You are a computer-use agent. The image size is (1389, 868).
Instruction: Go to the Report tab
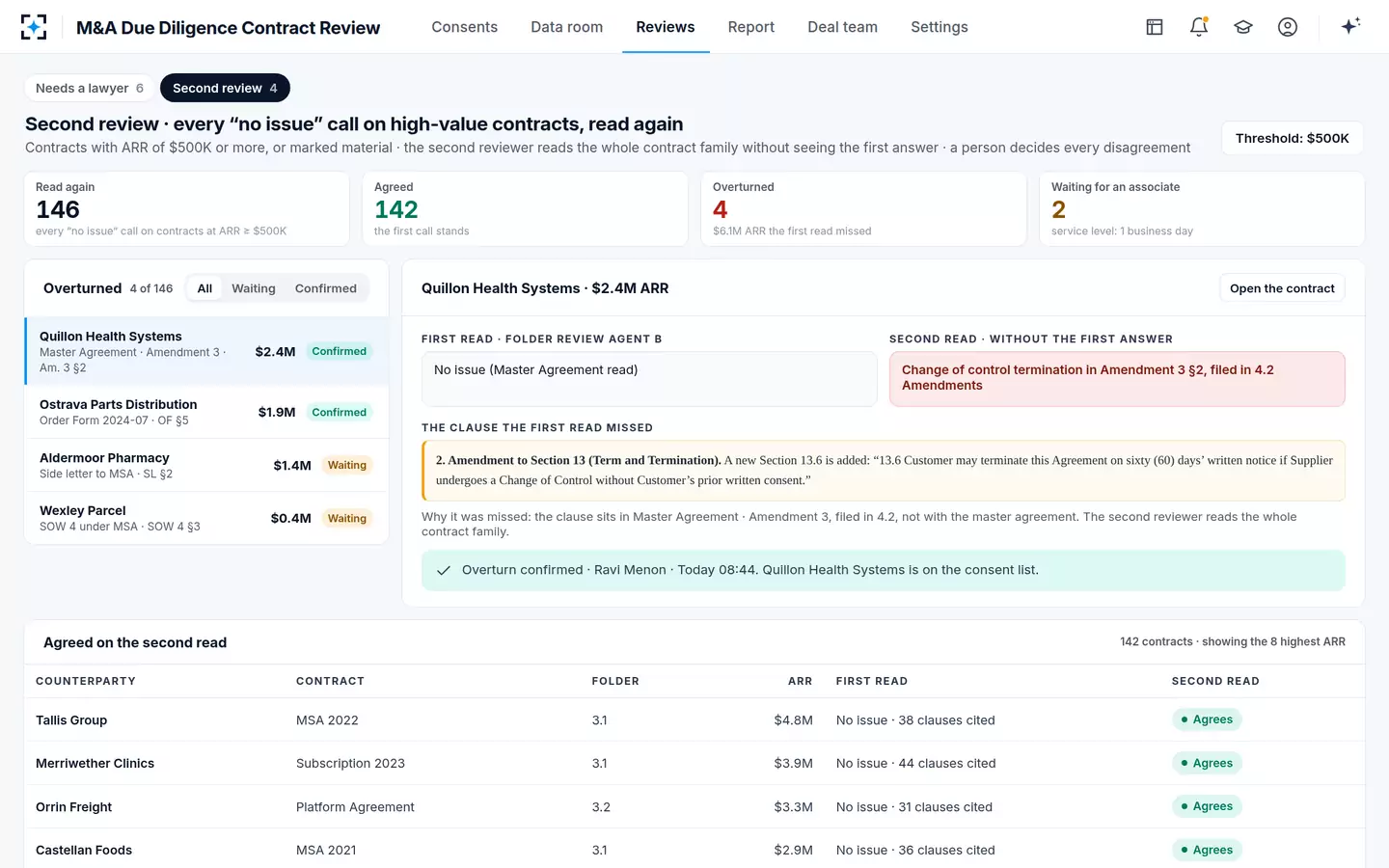tap(751, 27)
